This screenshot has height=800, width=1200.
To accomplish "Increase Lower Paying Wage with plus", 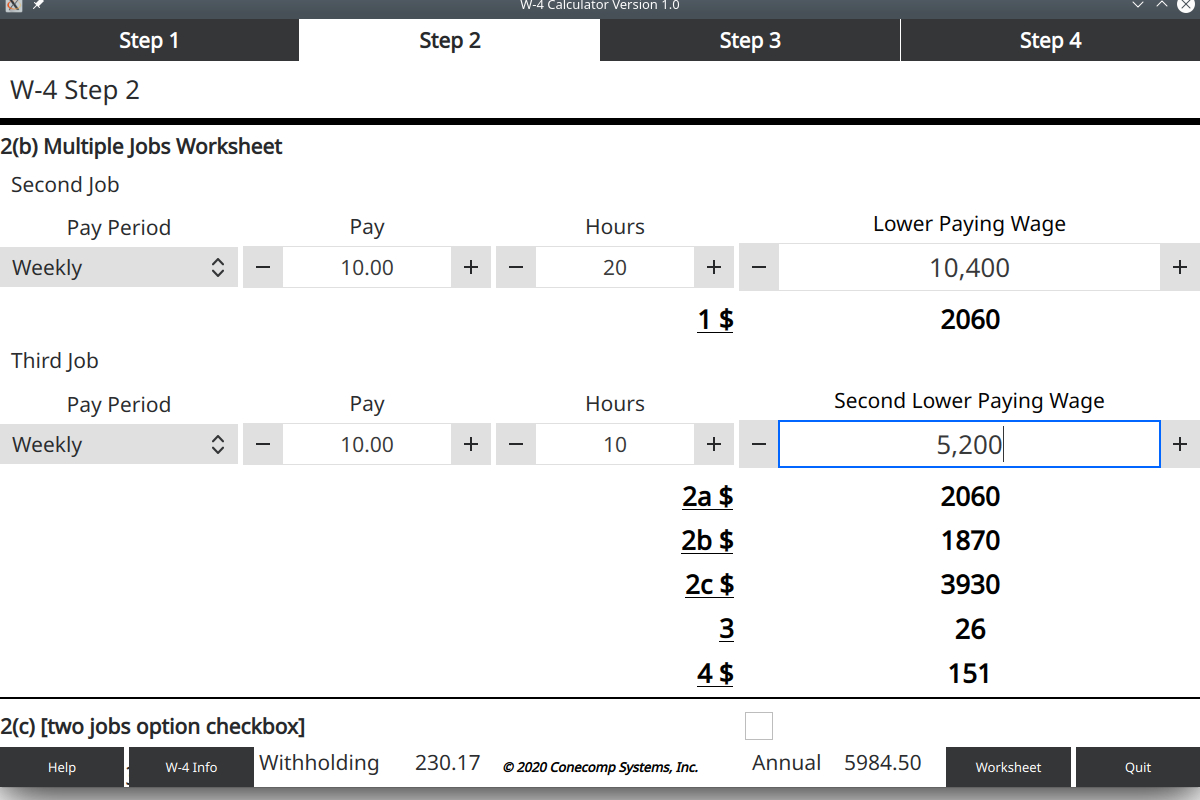I will (1180, 268).
